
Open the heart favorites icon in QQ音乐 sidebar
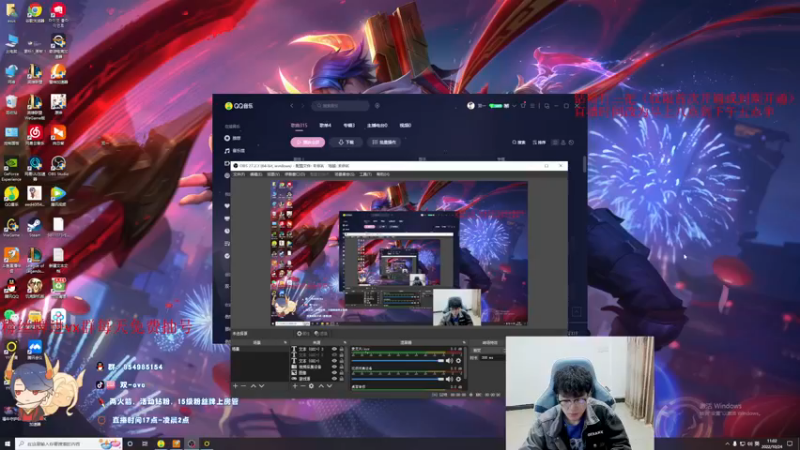tap(227, 206)
